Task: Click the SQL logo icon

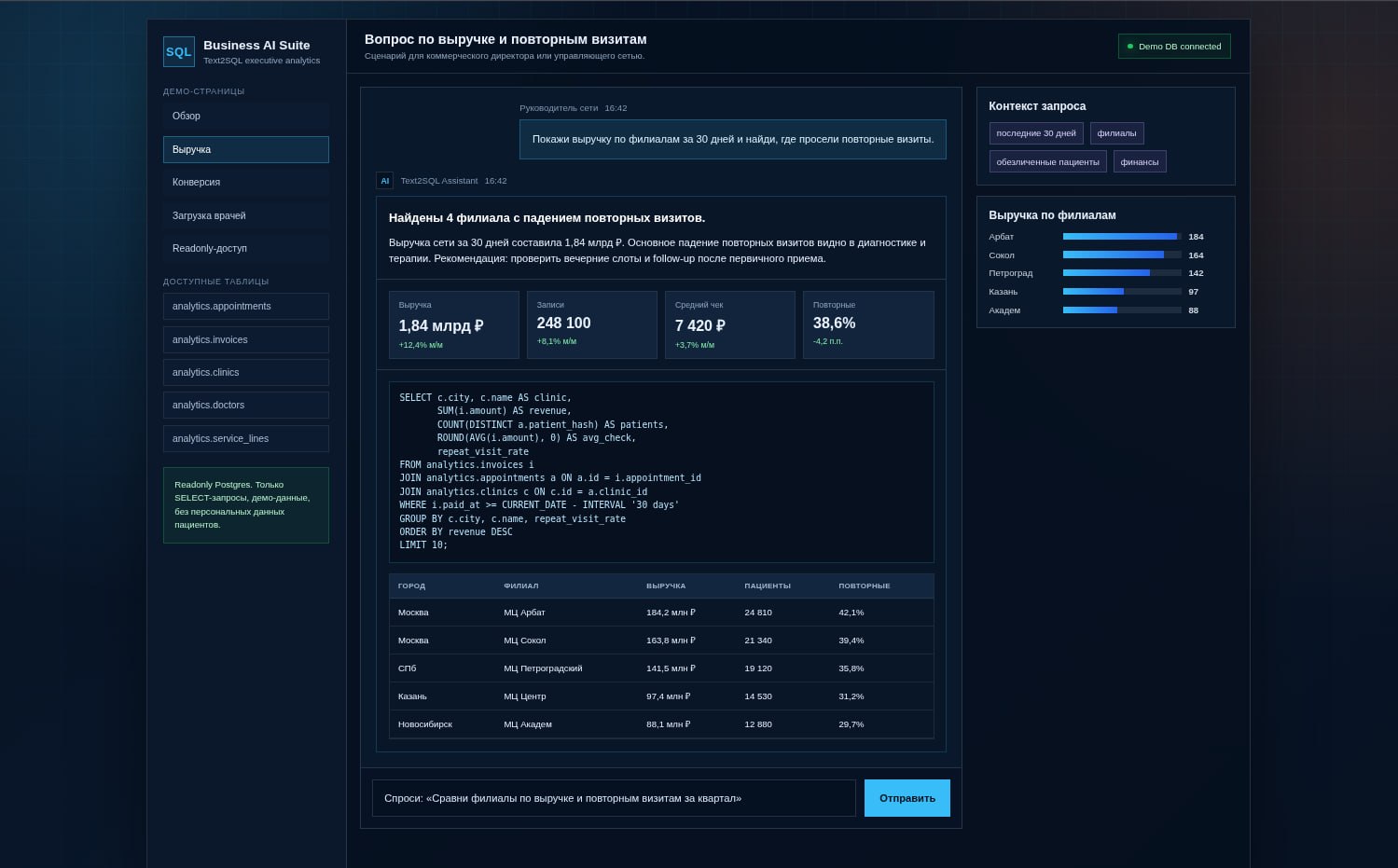Action: [x=178, y=51]
